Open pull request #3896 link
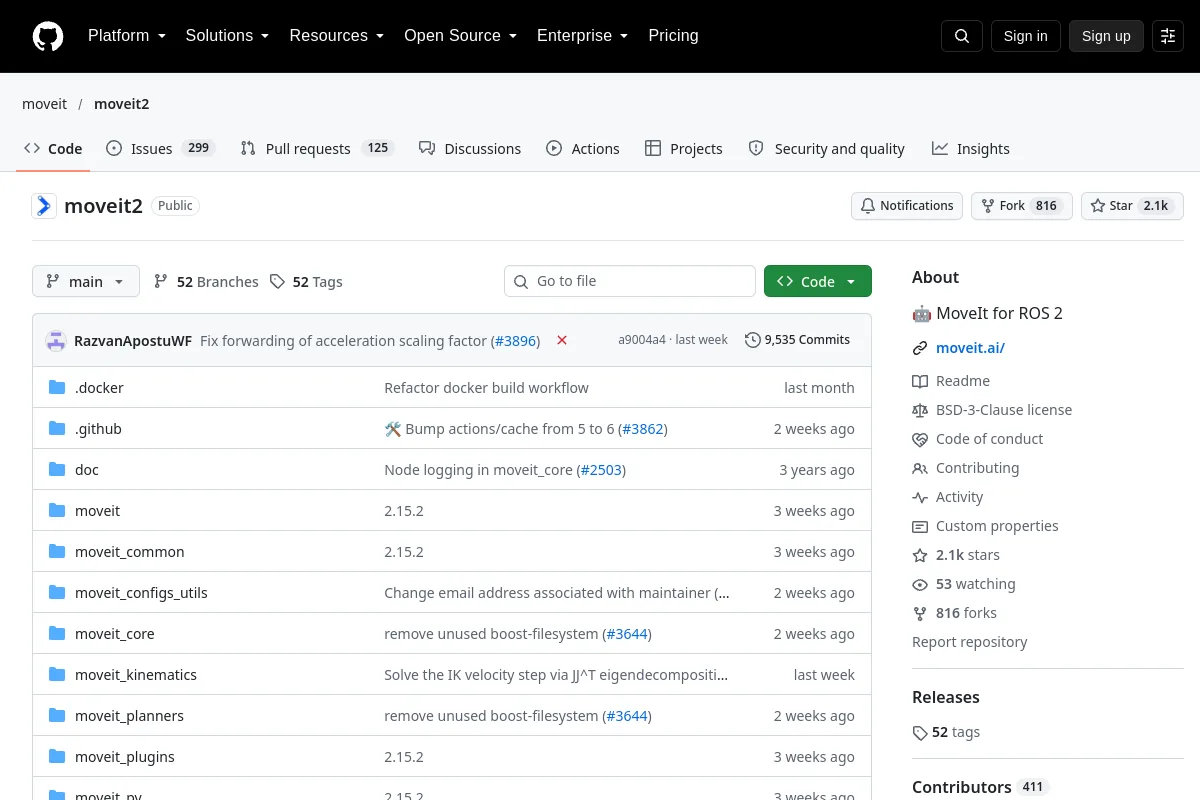 pyautogui.click(x=515, y=341)
